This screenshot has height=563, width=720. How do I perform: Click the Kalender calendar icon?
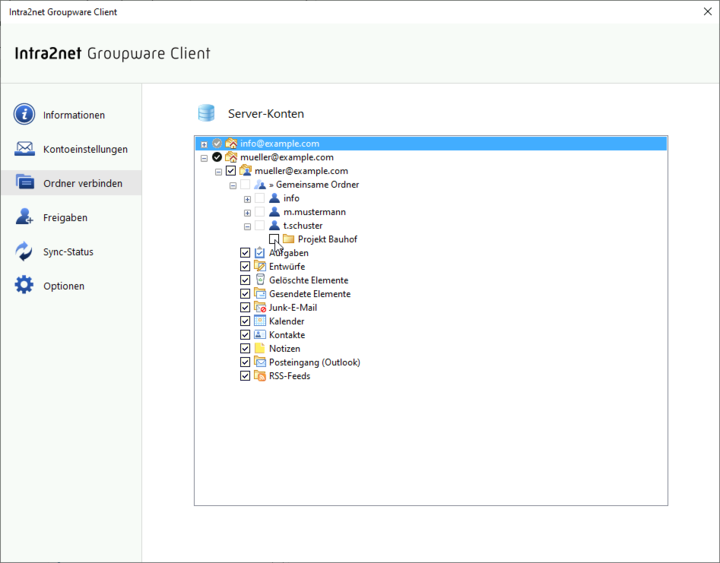tap(260, 321)
